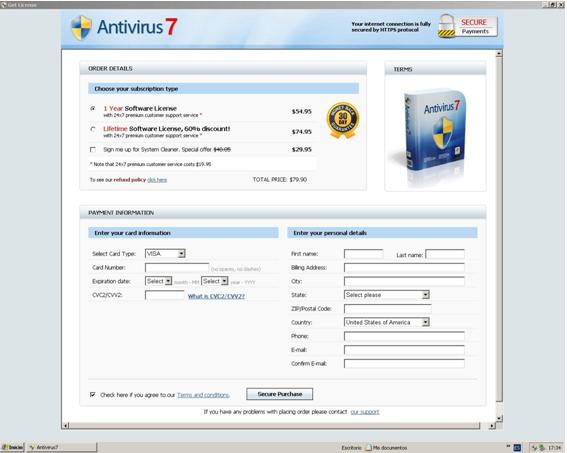Click the E-mail field
Viewport: 567px width, 453px height.
pos(404,350)
